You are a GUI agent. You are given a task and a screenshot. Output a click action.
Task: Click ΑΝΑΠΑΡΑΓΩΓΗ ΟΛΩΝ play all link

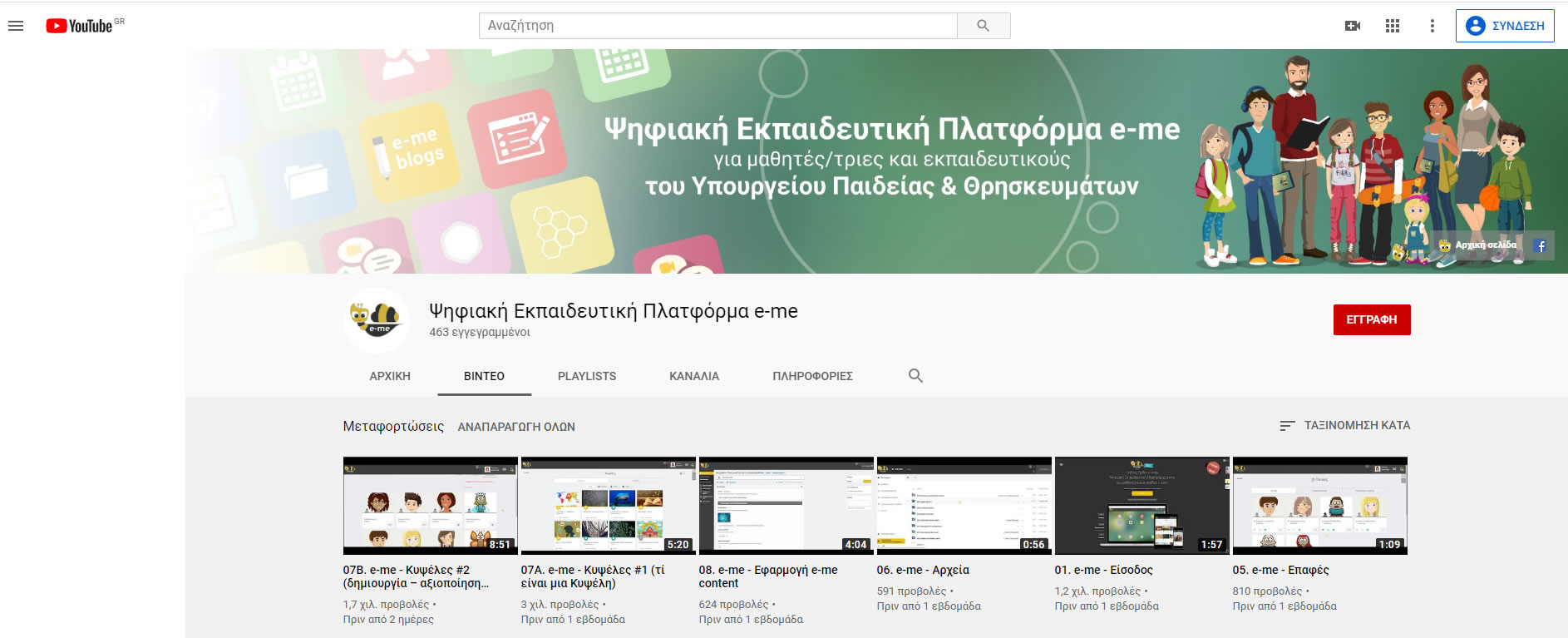pos(516,427)
